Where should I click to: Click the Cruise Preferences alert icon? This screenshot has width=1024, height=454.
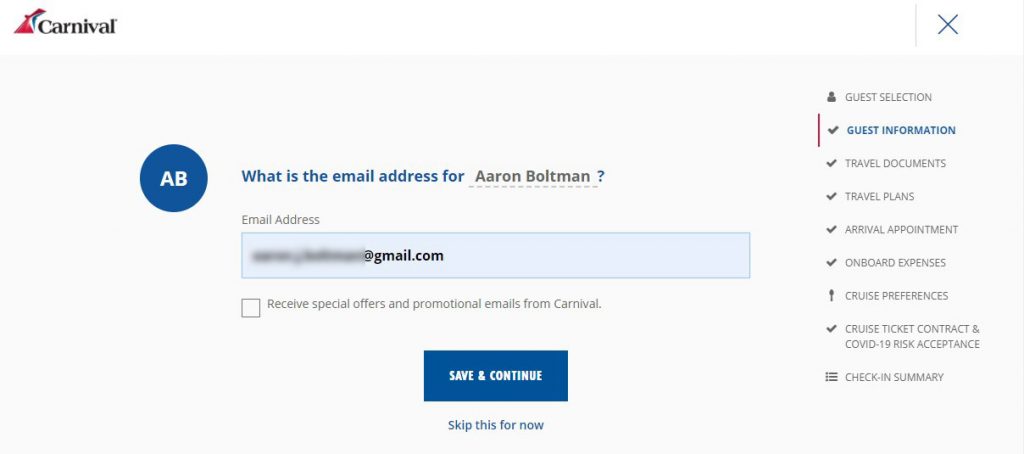click(831, 296)
